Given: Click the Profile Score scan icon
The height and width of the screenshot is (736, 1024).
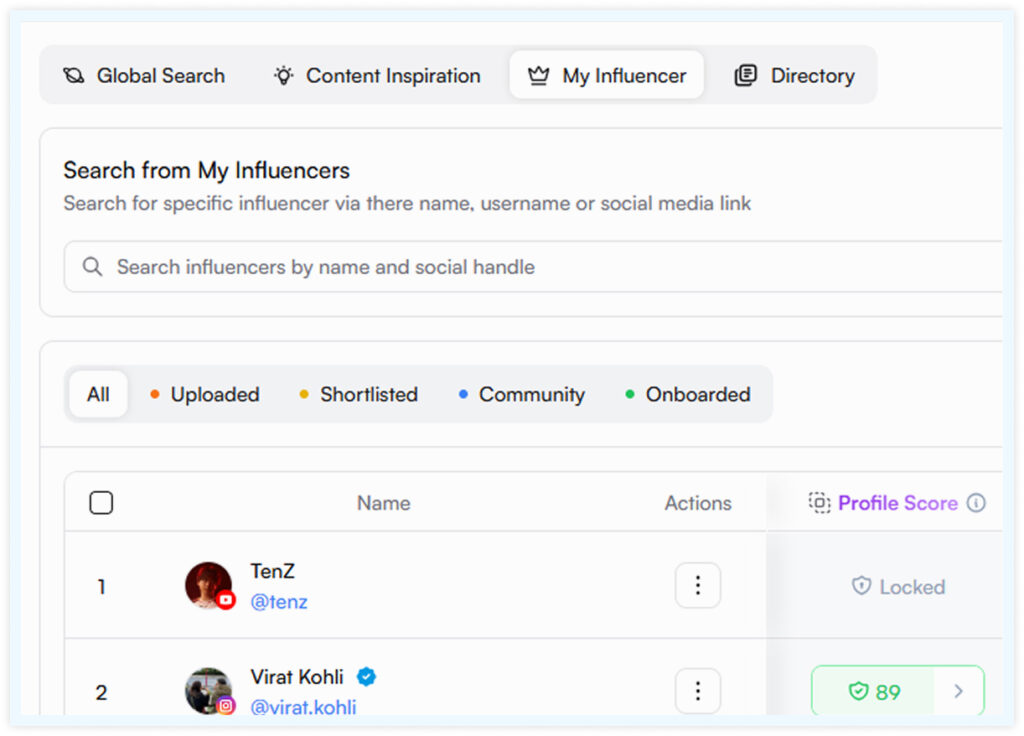Looking at the screenshot, I should pos(819,503).
